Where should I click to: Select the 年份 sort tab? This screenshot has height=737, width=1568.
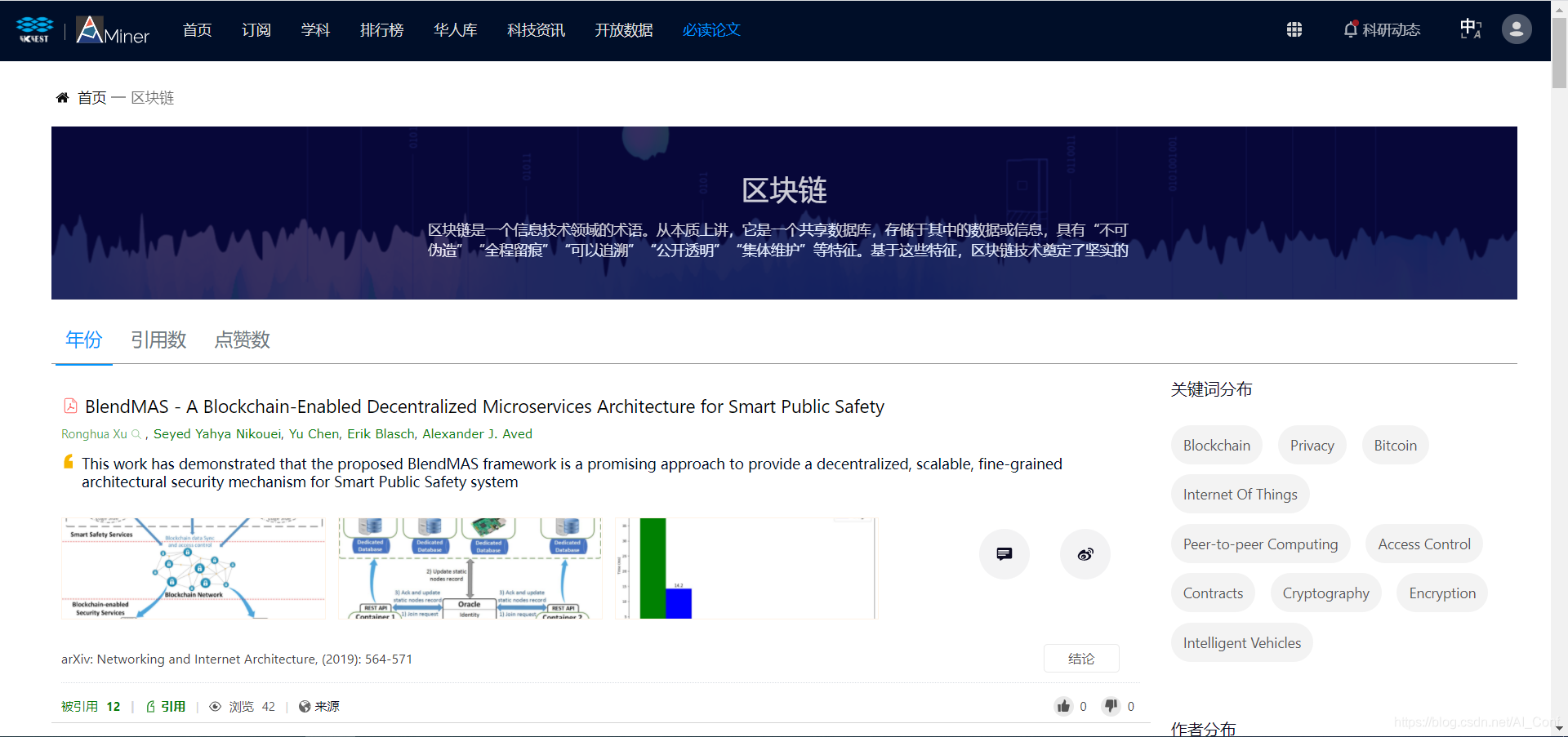pos(83,340)
